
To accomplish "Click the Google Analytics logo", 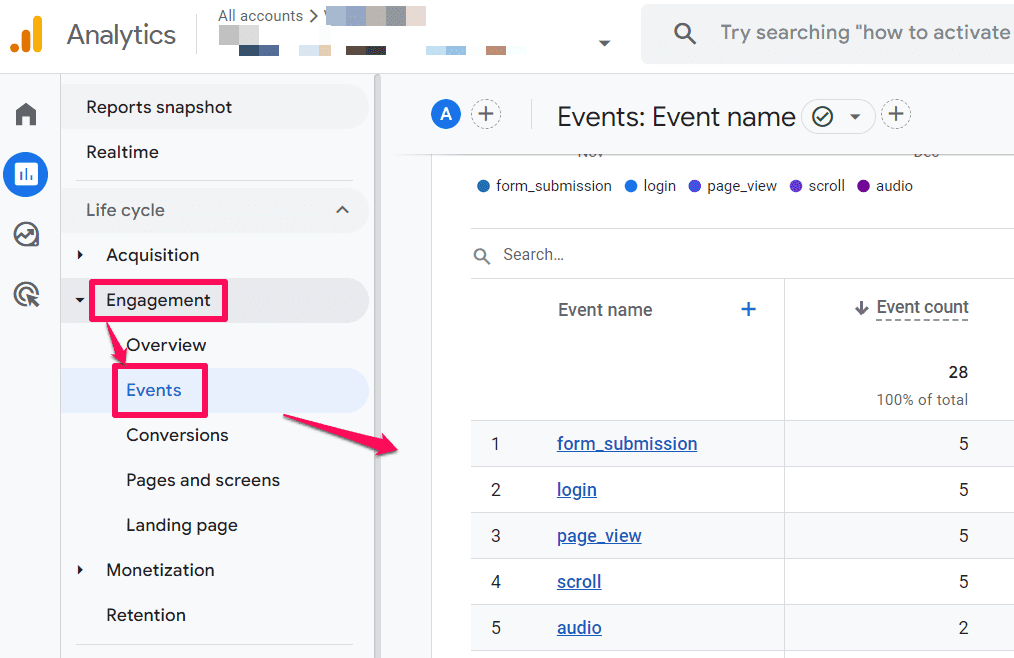I will (x=27, y=35).
